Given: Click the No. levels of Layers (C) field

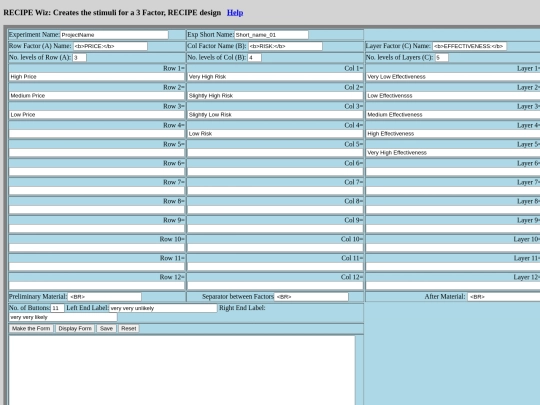Looking at the screenshot, I should click(442, 58).
